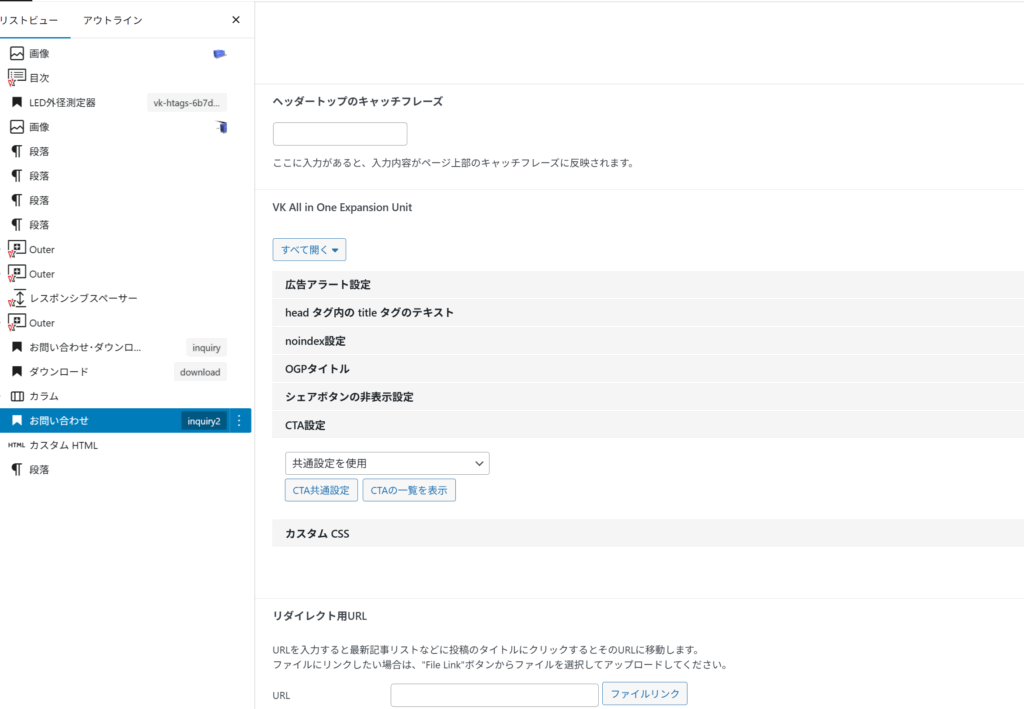Click the リダイレクト用URL heading
Image resolution: width=1024 pixels, height=709 pixels.
[320, 616]
